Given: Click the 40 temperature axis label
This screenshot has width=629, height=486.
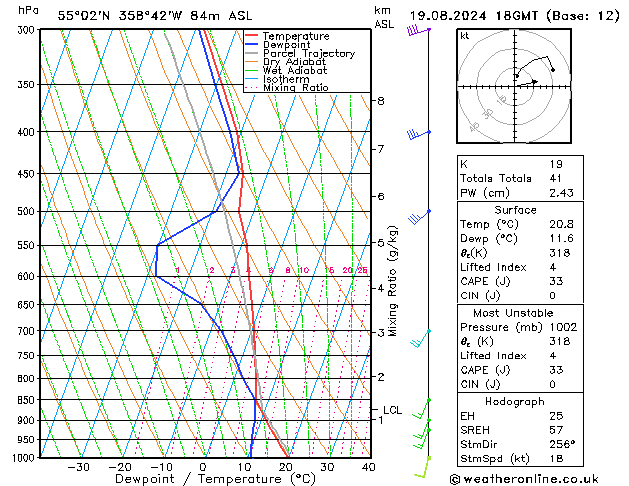Looking at the screenshot, I should click(368, 467).
